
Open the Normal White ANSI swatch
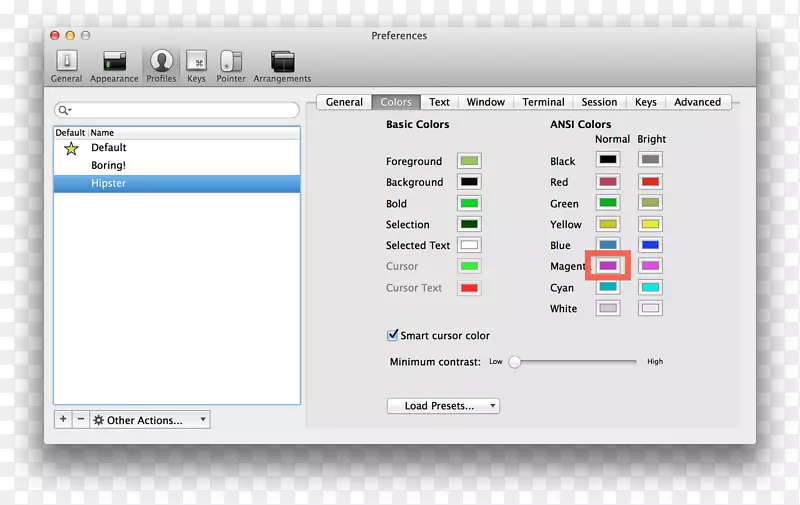608,308
